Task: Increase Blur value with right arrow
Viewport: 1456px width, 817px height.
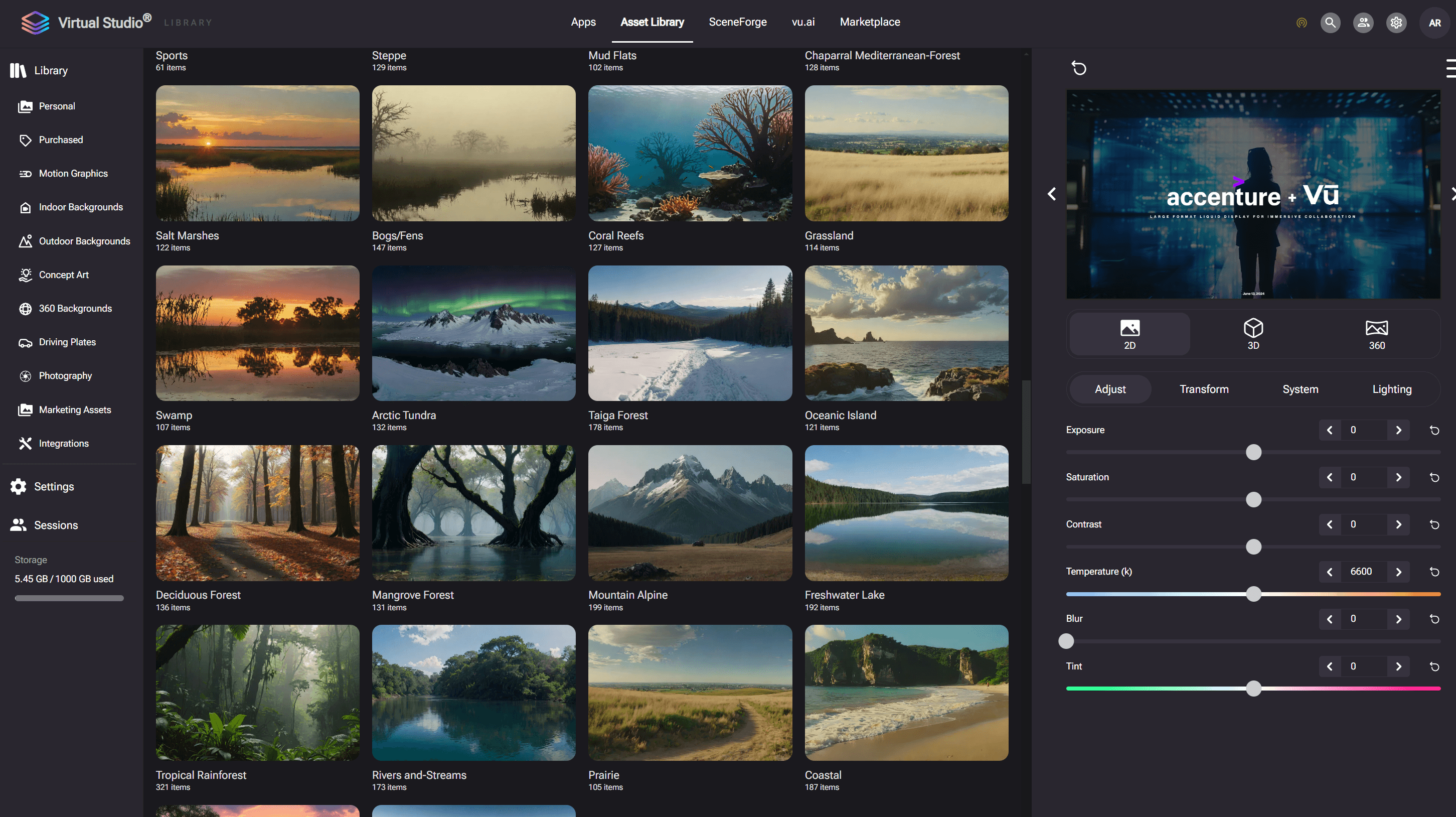Action: click(1398, 619)
